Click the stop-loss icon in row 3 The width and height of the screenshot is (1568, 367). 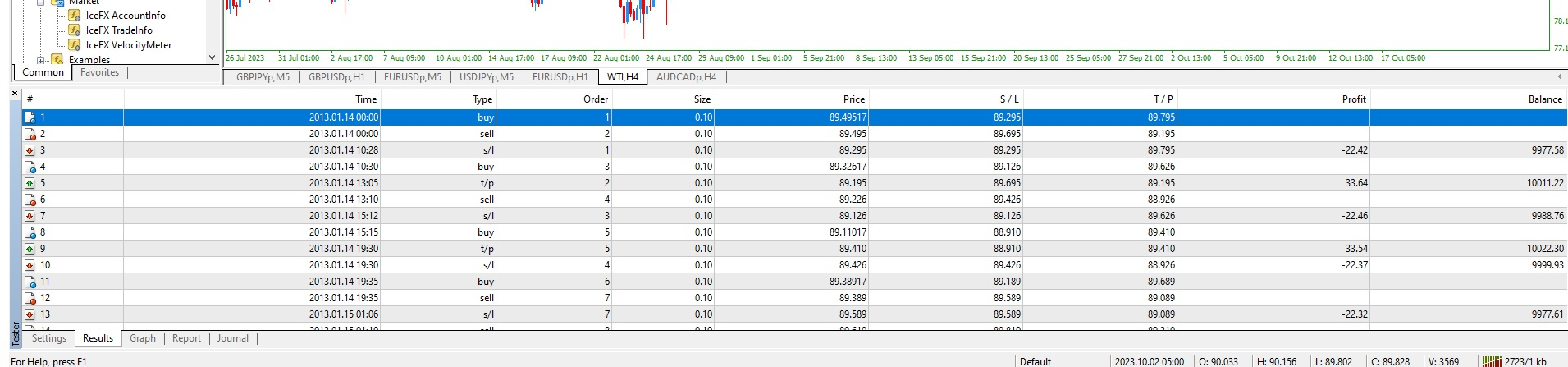[x=30, y=150]
